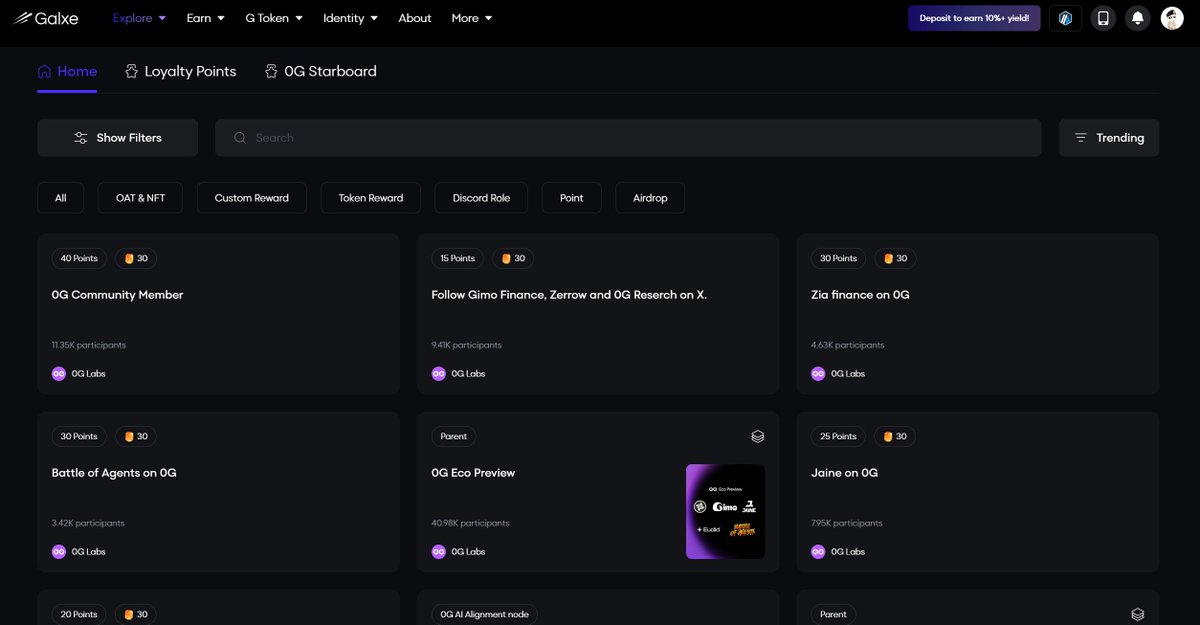Click 0G Labs logo on Jaine card
Image resolution: width=1200 pixels, height=625 pixels.
pos(819,552)
